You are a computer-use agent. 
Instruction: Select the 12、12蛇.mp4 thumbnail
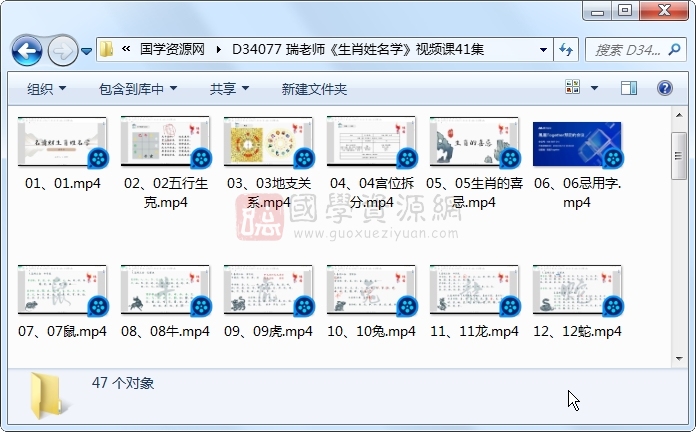pos(577,290)
